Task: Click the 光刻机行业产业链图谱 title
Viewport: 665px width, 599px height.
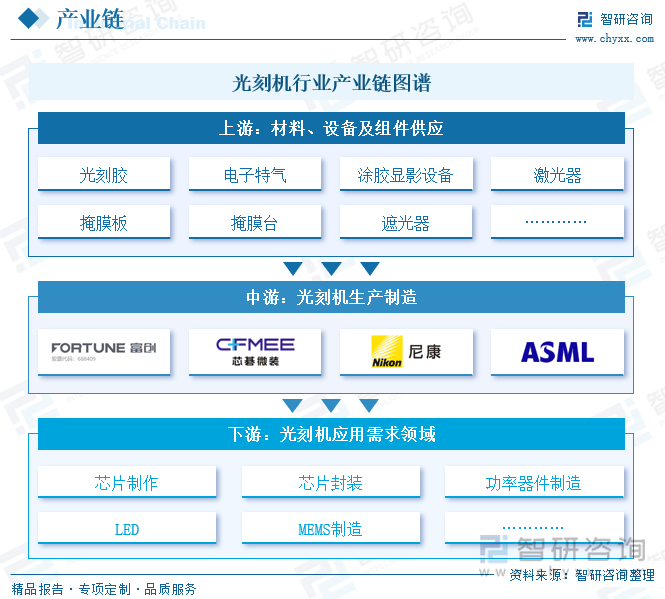Action: pyautogui.click(x=331, y=82)
